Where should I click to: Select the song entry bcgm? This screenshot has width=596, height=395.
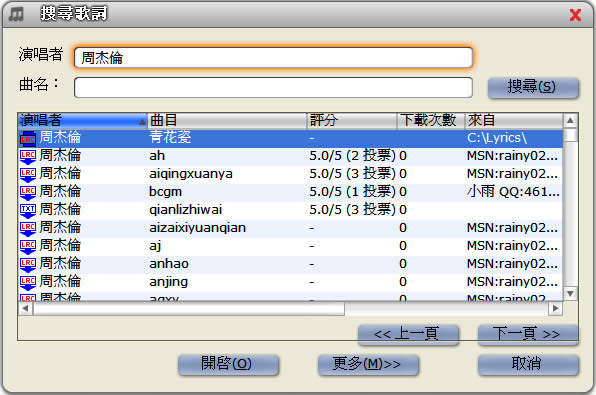click(165, 192)
